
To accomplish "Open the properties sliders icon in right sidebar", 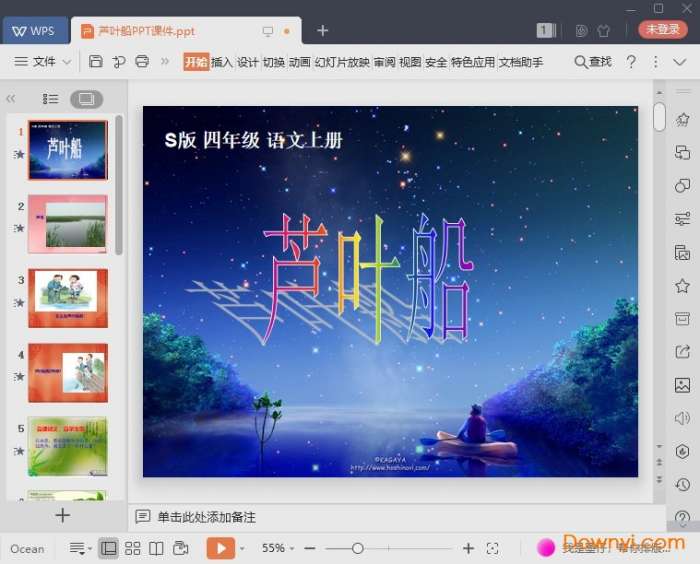I will coord(682,219).
